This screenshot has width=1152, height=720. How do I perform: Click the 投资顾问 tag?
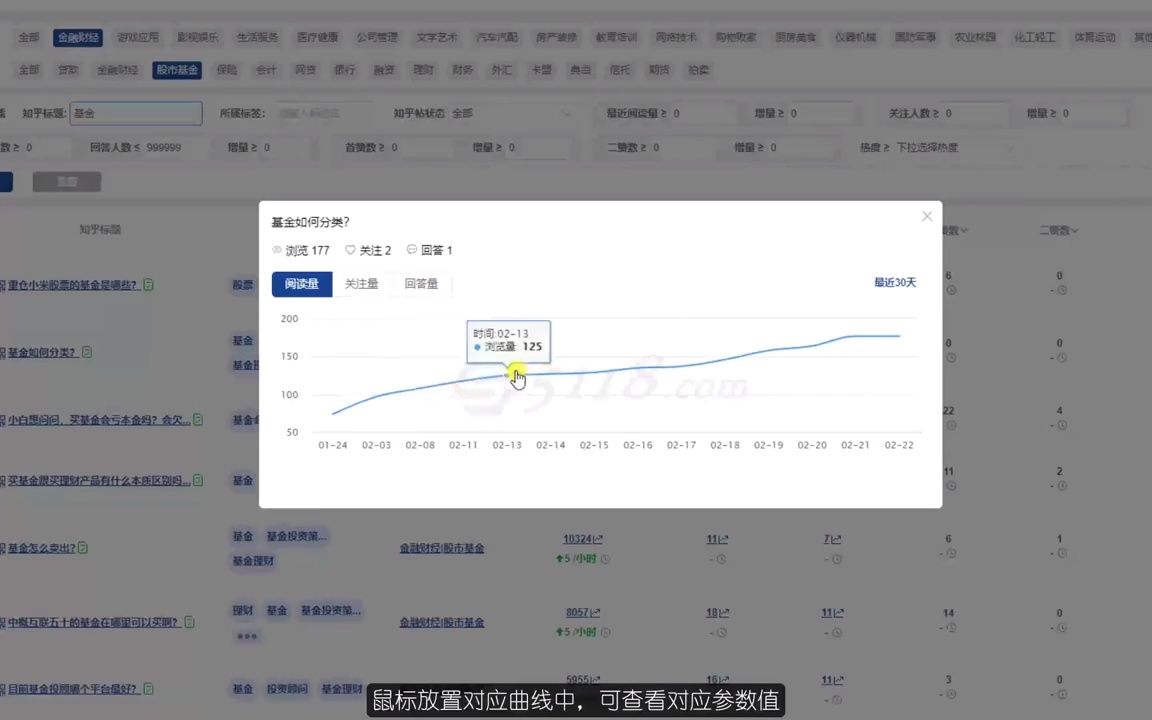(287, 689)
